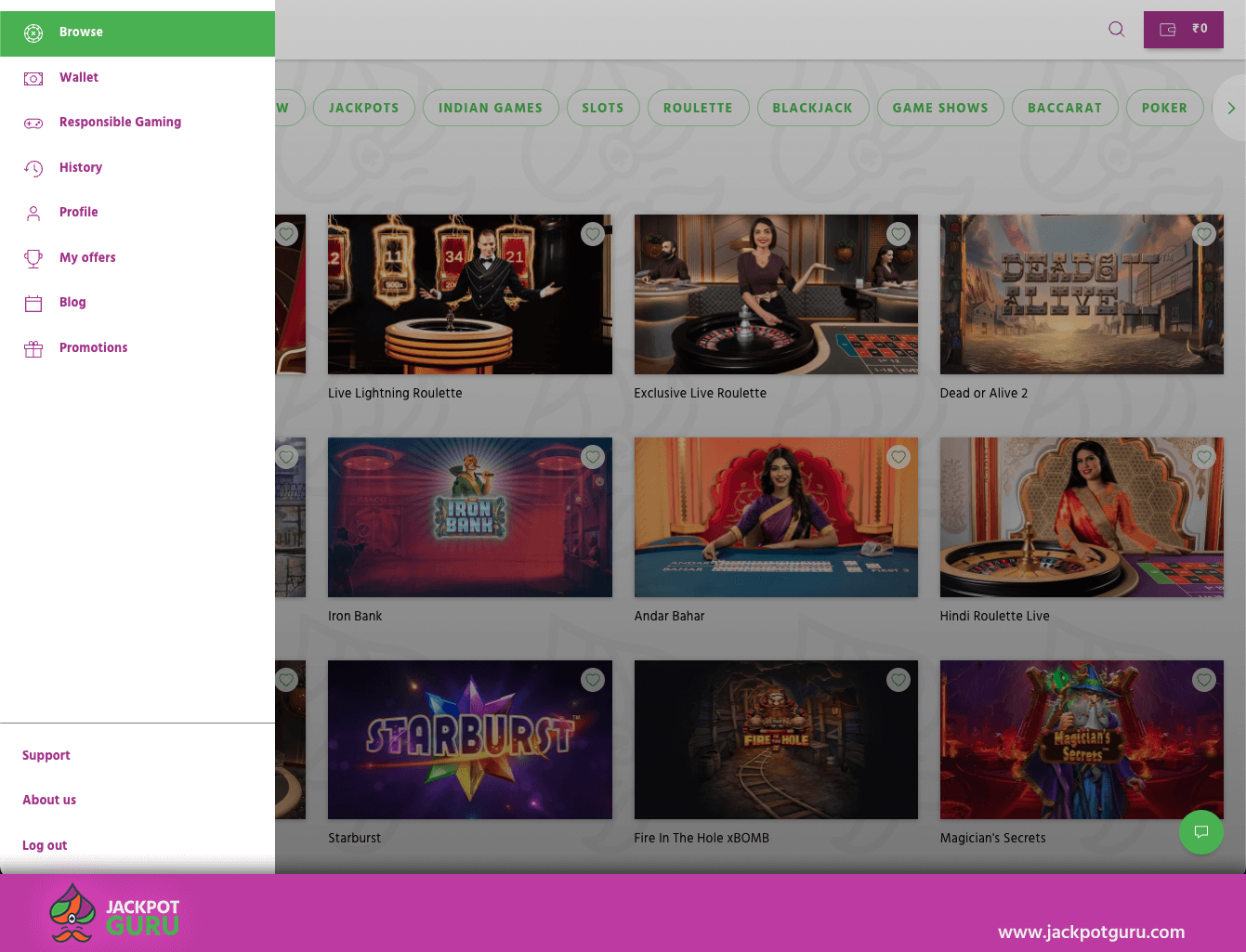
Task: Select the Indian Games category pill
Action: [x=491, y=108]
